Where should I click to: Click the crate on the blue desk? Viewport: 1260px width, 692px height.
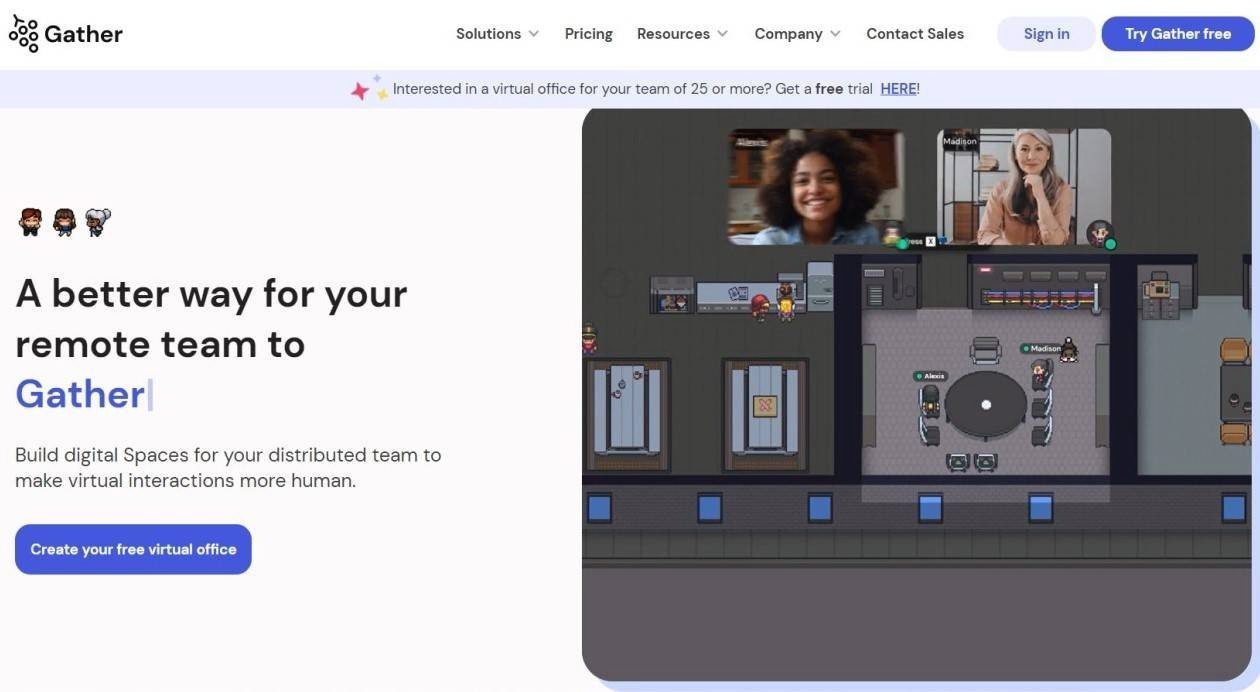coord(765,406)
